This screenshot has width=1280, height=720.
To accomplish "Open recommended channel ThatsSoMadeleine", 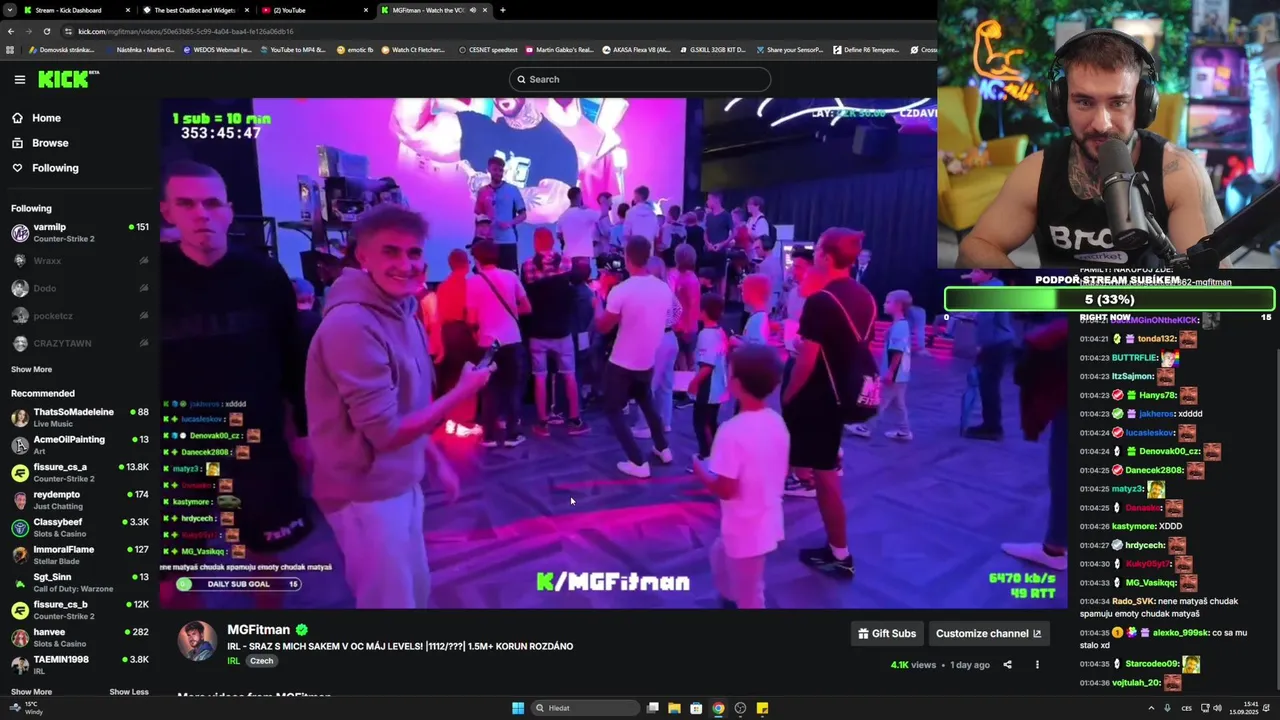I will coord(80,417).
